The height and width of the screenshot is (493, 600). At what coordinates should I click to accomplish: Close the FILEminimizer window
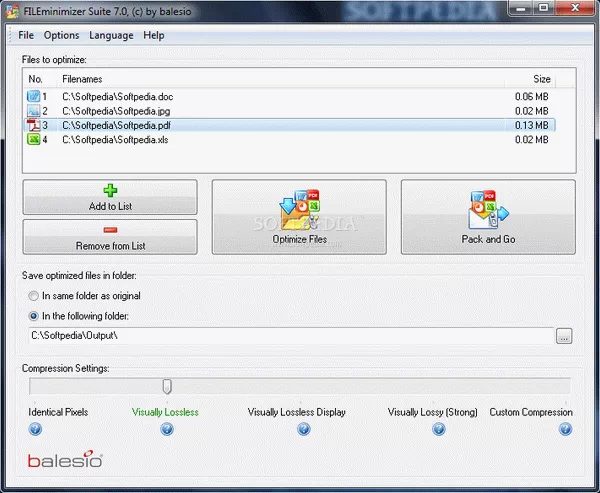(x=575, y=8)
